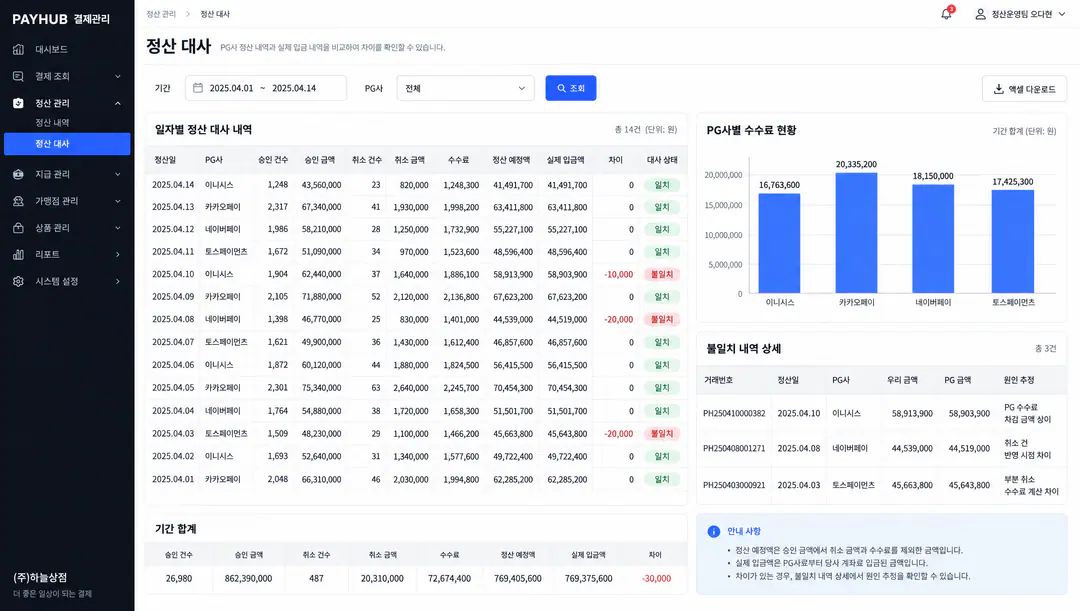Click the 20,335,200 chart value label
This screenshot has width=1080, height=611.
pos(856,165)
